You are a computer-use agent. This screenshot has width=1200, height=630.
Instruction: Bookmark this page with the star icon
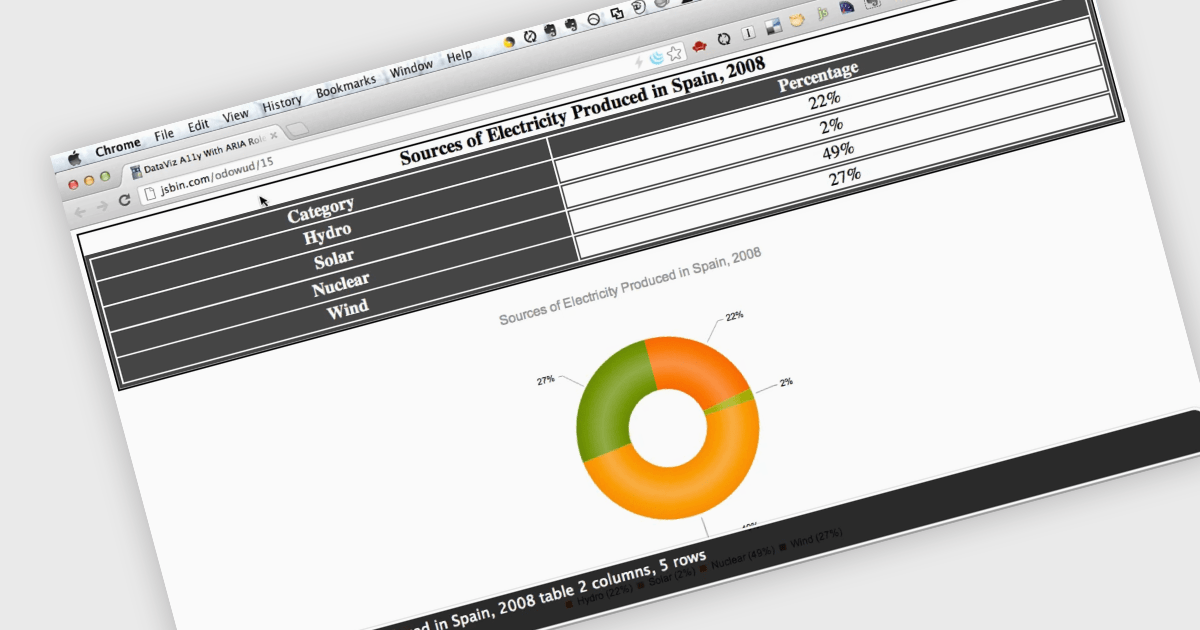pos(675,52)
